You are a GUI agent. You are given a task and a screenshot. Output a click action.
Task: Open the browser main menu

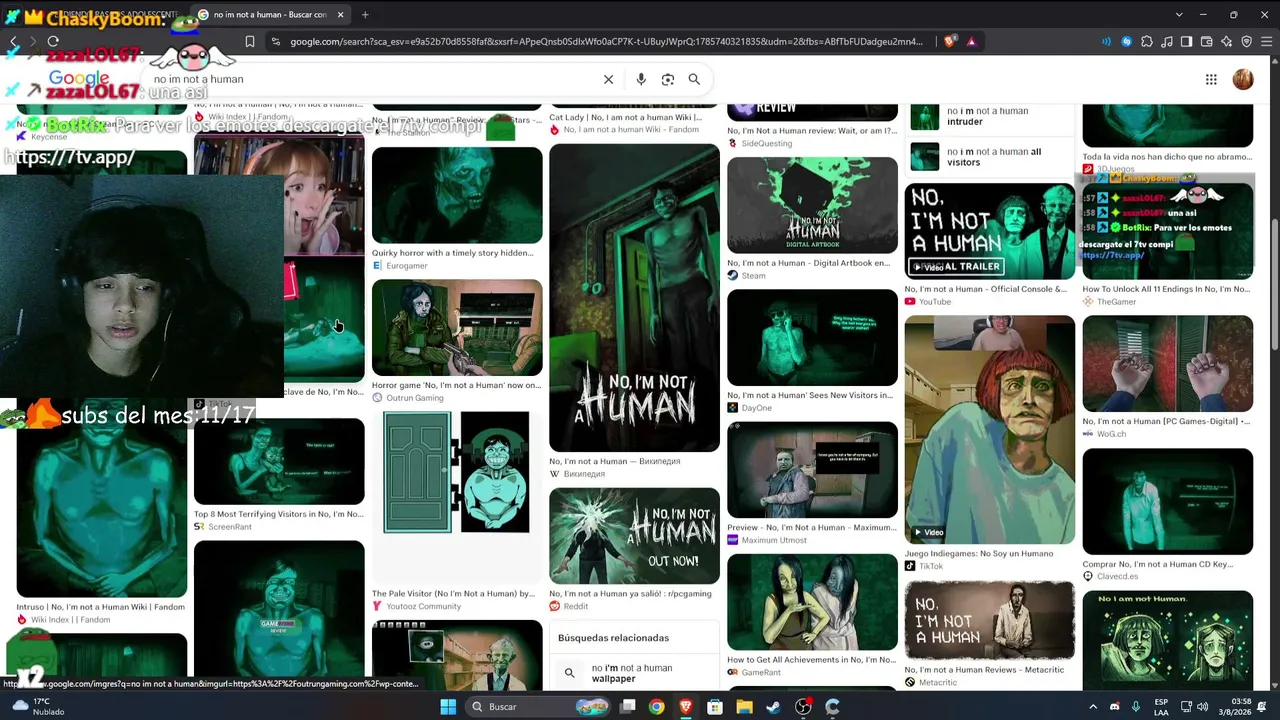click(1266, 41)
